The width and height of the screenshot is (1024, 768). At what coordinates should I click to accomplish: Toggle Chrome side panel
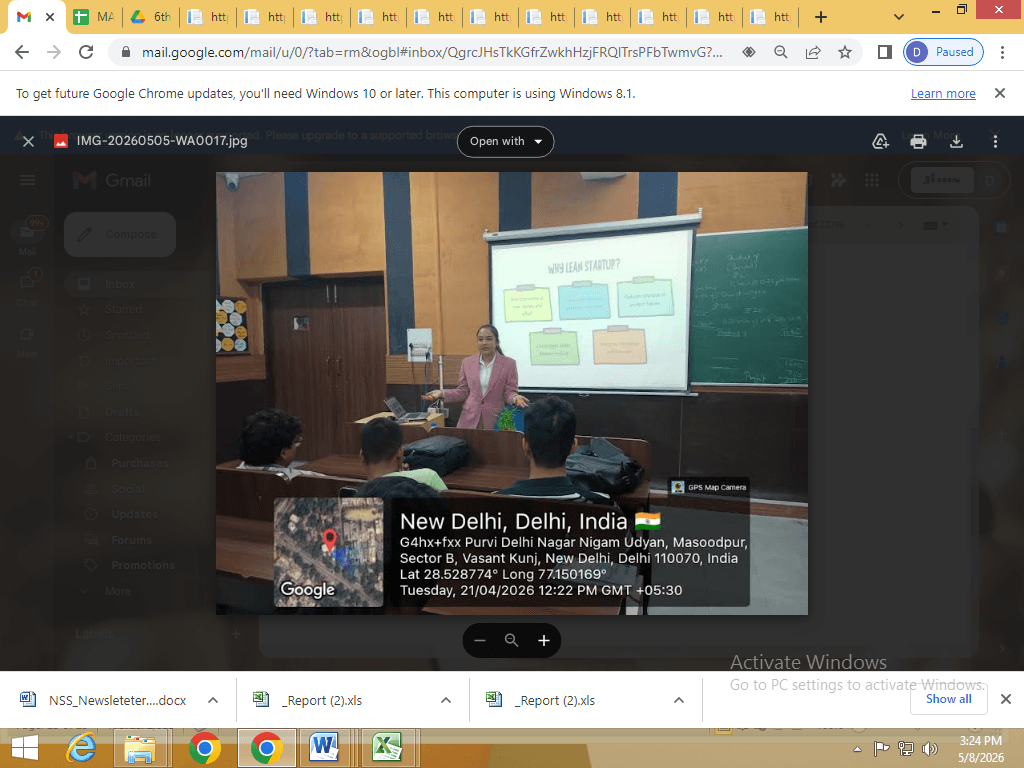tap(885, 52)
